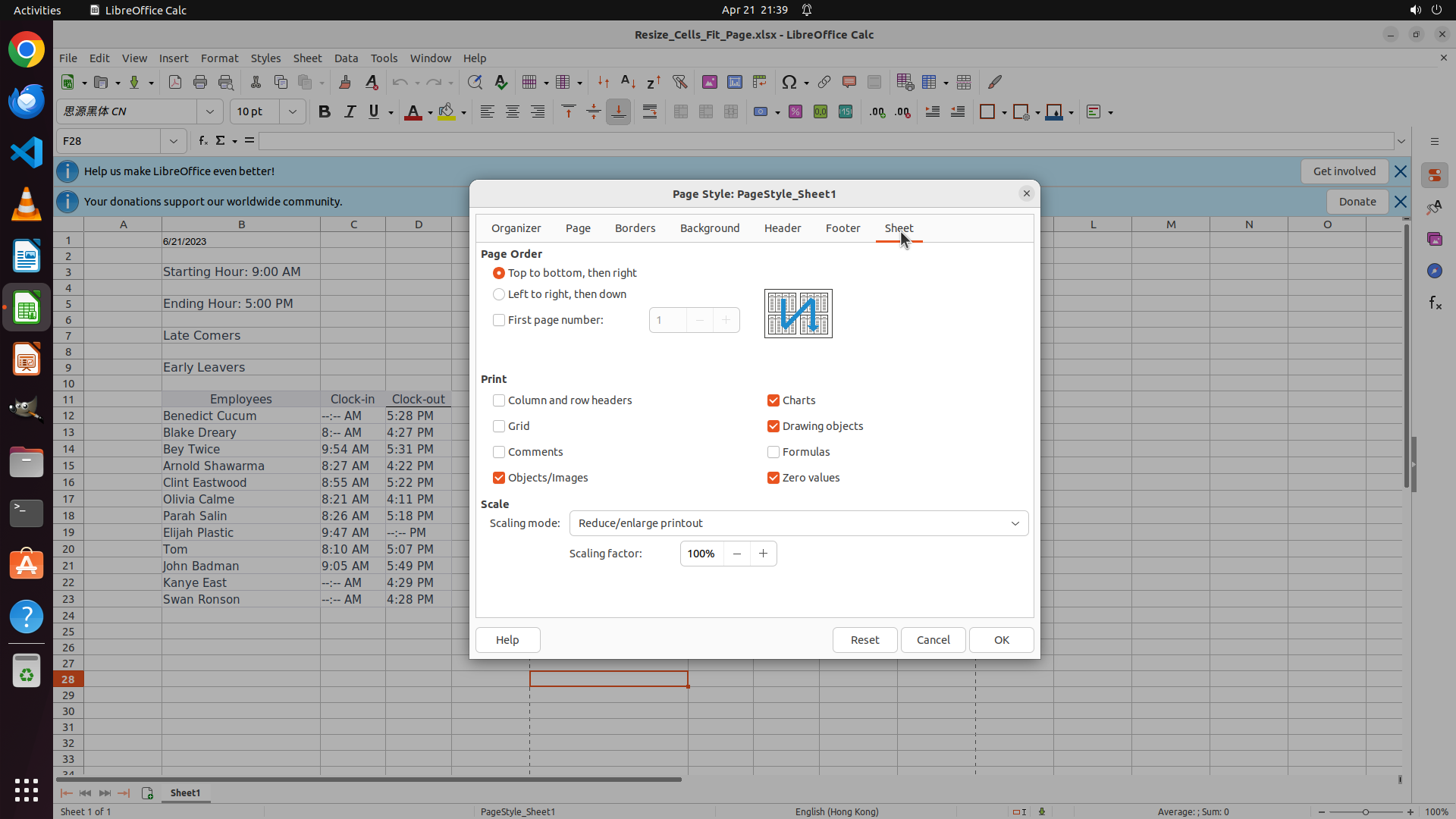
Task: Open Thunderbird from the dock
Action: click(27, 102)
